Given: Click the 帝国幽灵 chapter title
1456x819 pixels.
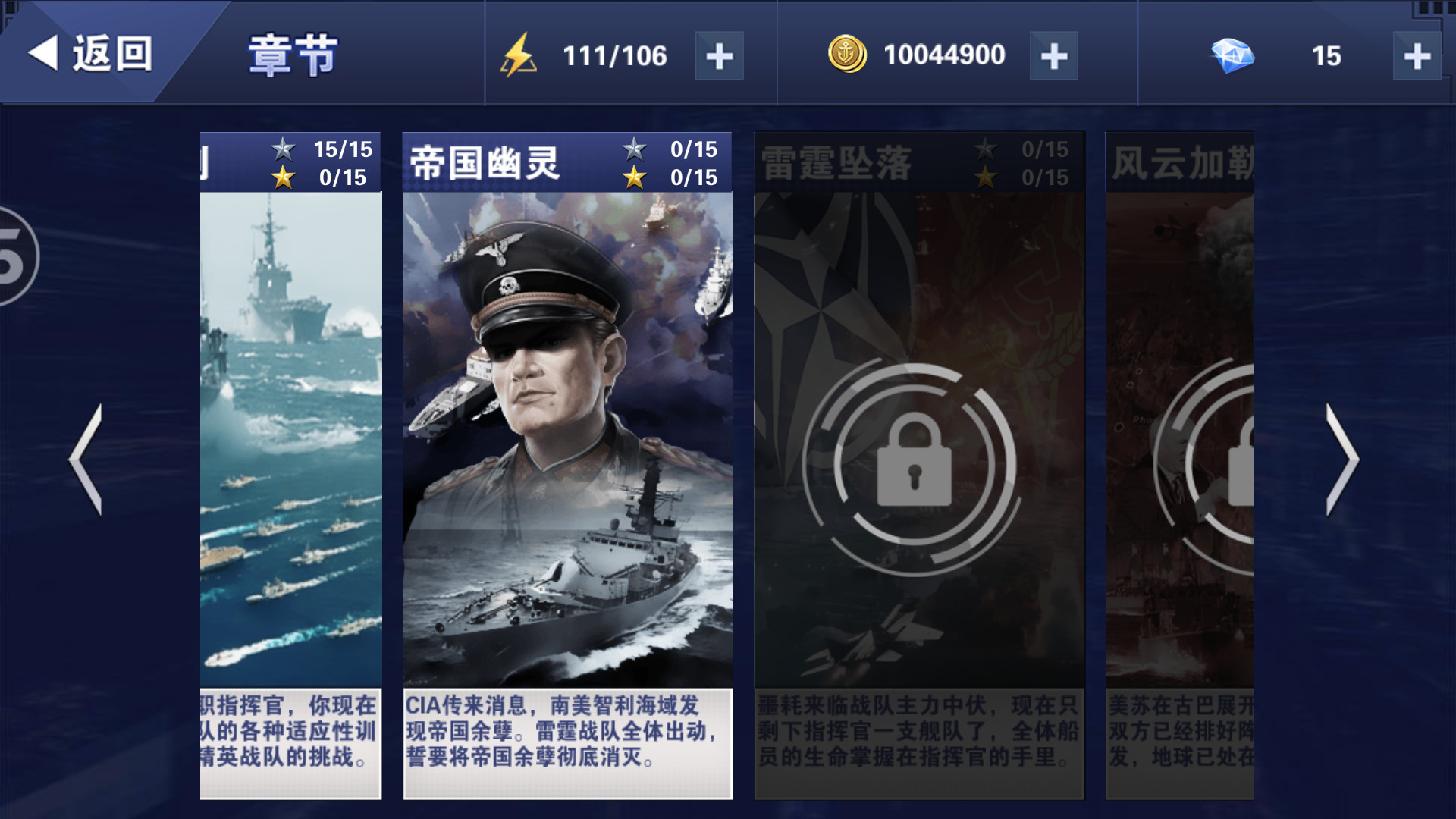Looking at the screenshot, I should (485, 162).
